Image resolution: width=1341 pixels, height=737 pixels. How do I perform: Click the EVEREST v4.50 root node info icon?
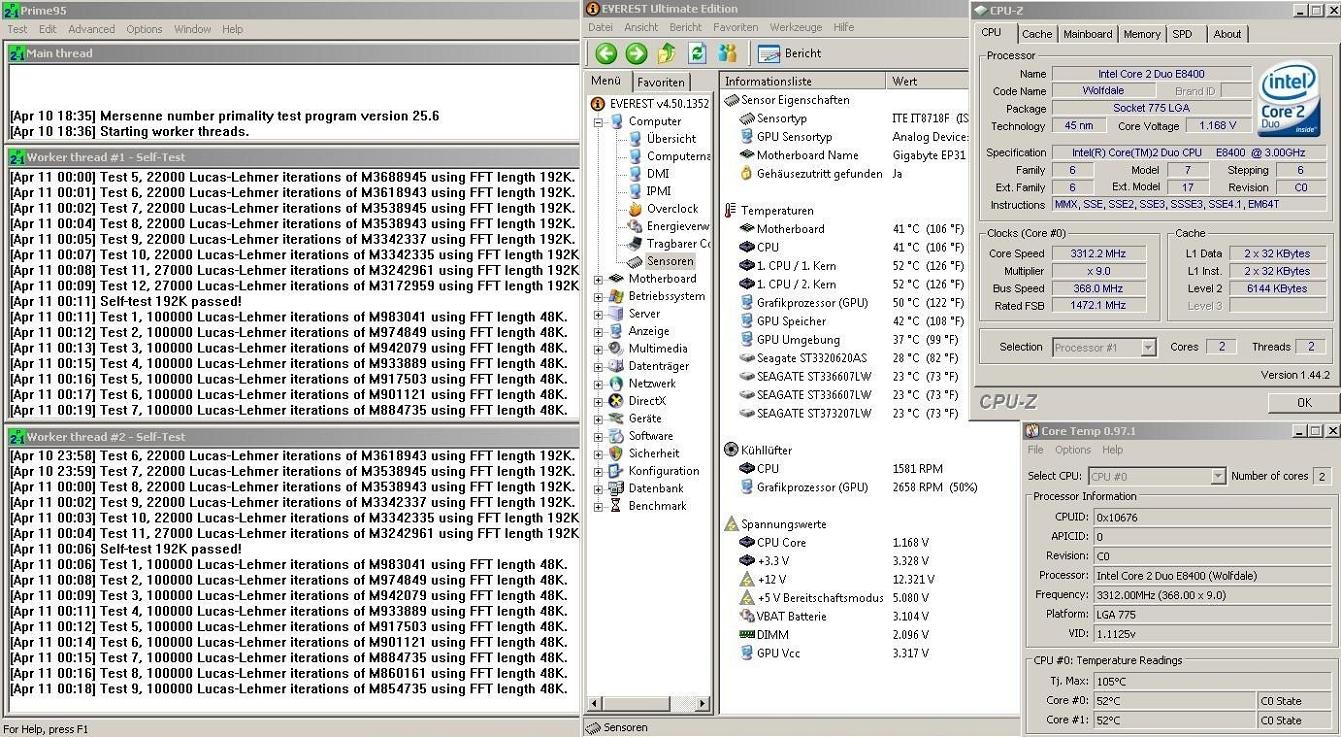point(598,104)
